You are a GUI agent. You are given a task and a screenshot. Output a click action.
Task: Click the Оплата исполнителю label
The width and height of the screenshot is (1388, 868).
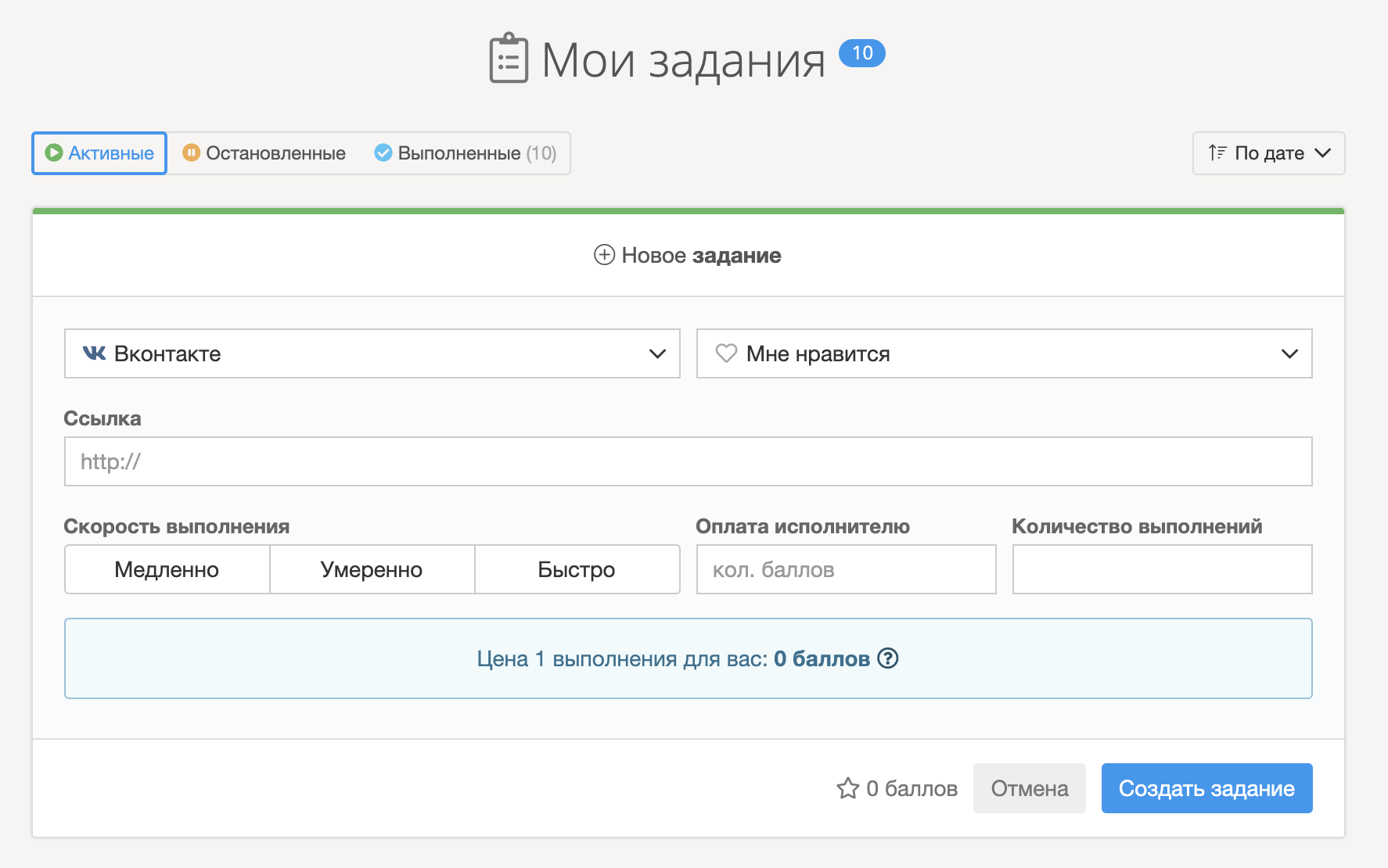coord(803,526)
